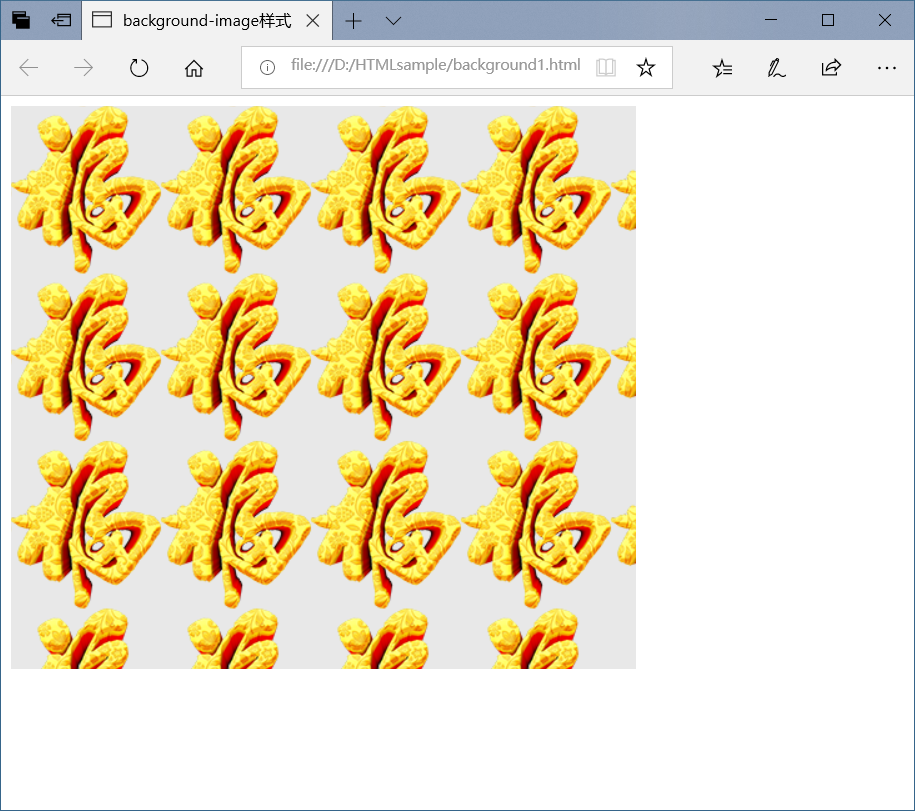Go to the Home page
Image resolution: width=915 pixels, height=811 pixels.
pos(194,68)
